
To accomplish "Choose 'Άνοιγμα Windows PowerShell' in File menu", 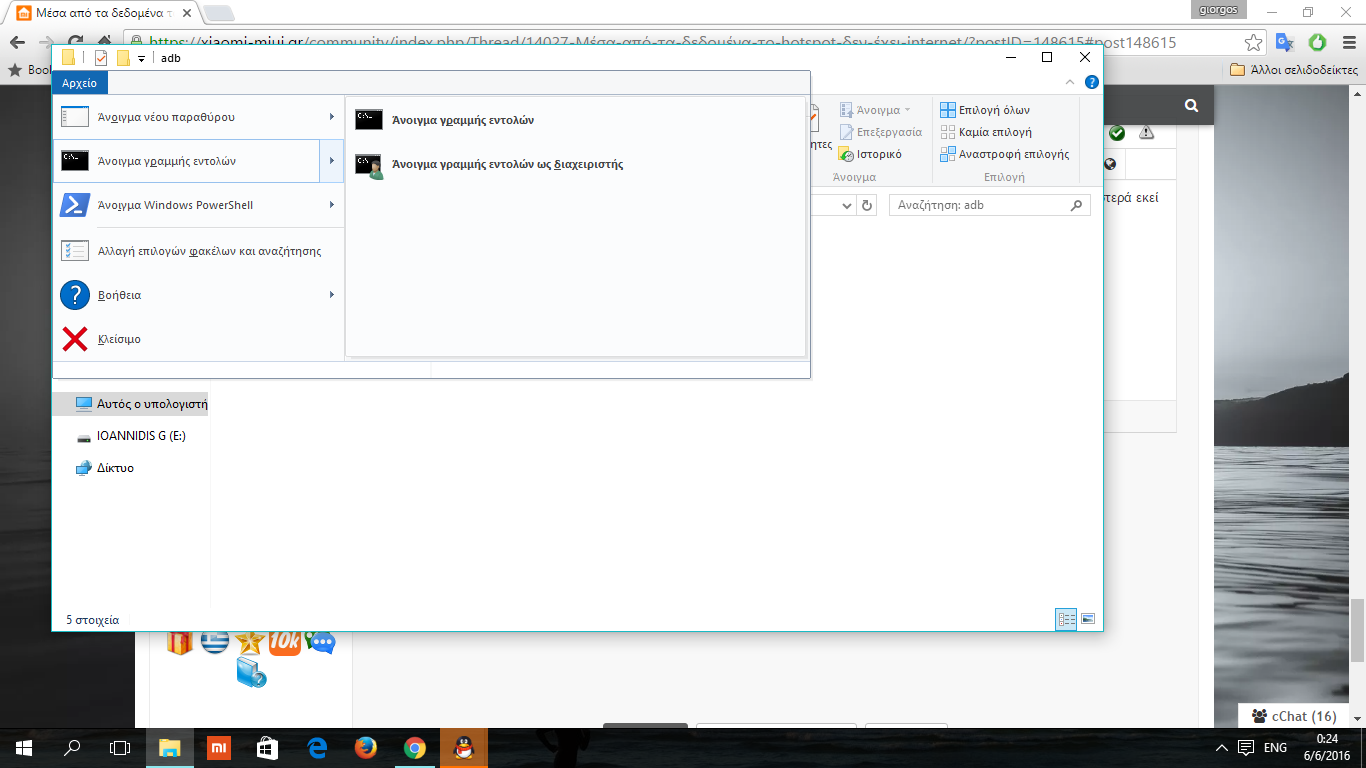I will [x=175, y=205].
